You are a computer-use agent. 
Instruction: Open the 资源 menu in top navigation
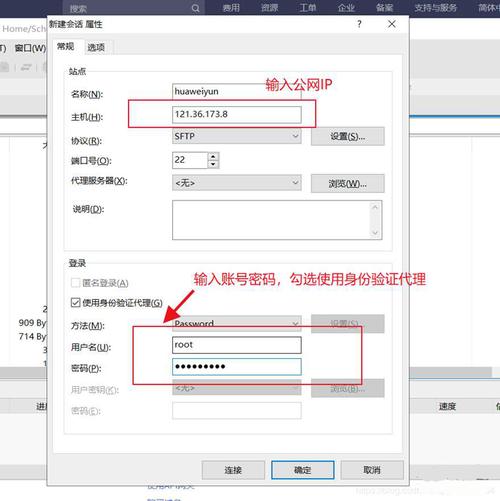(269, 8)
